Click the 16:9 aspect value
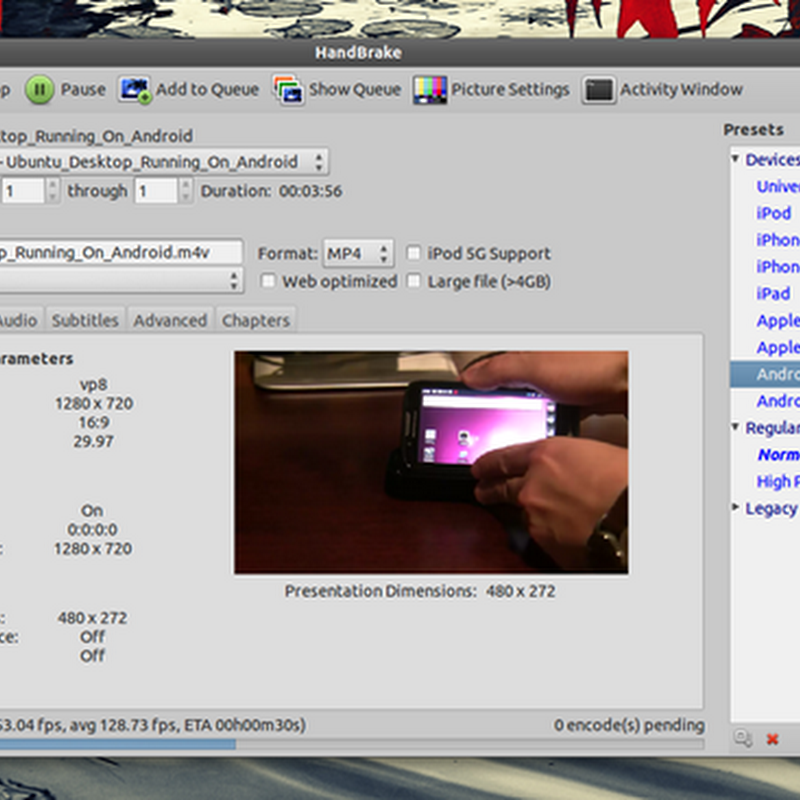The image size is (800, 800). tap(94, 422)
